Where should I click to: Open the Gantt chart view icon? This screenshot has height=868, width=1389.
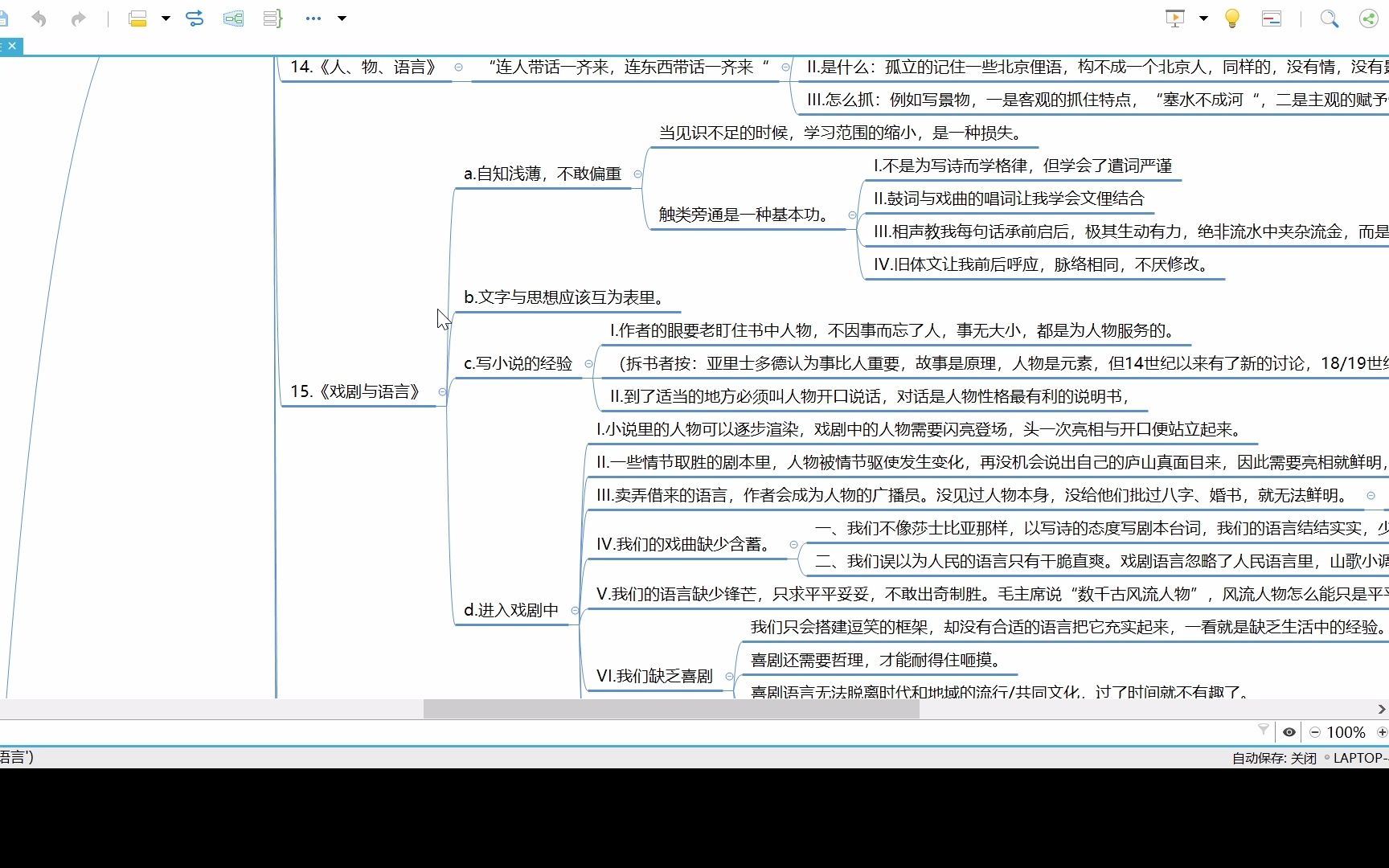[x=1272, y=18]
